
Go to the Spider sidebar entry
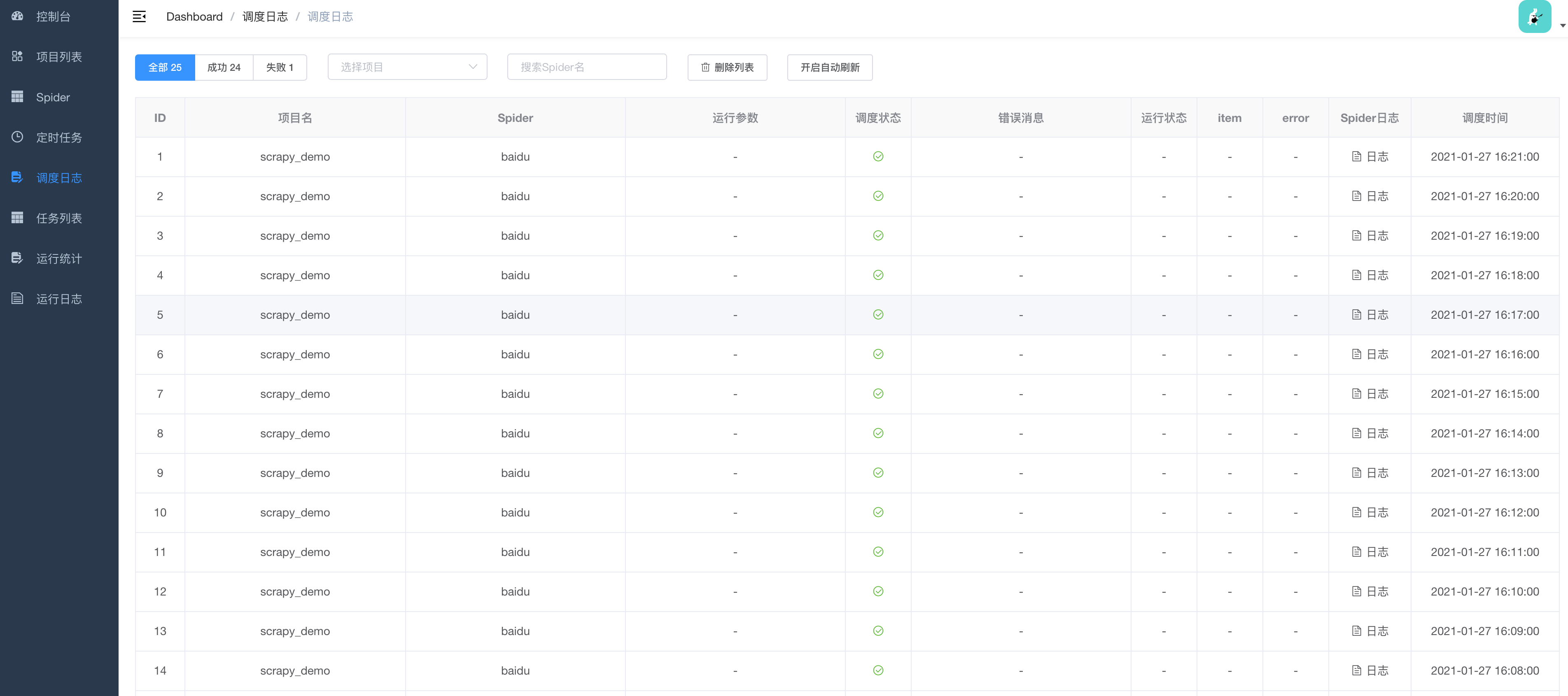click(52, 98)
